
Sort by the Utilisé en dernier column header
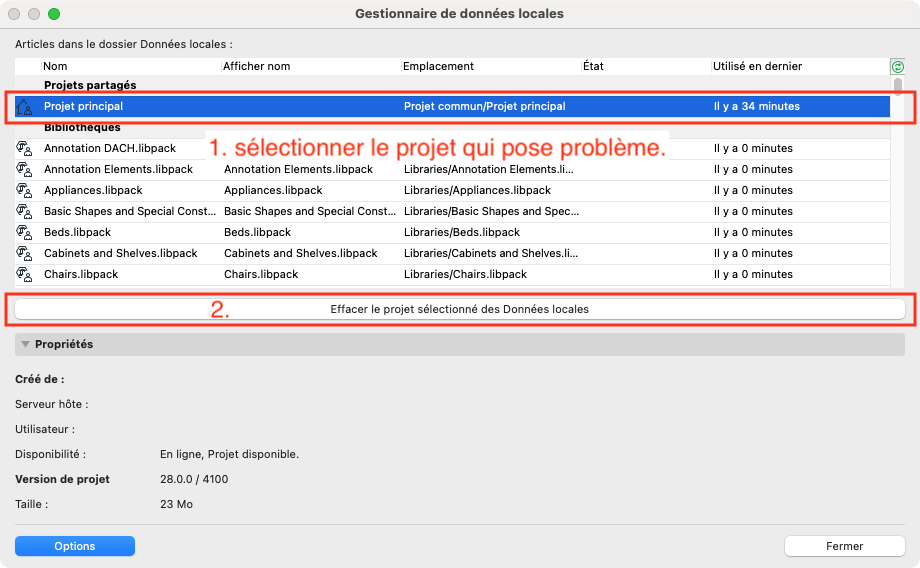tap(757, 66)
